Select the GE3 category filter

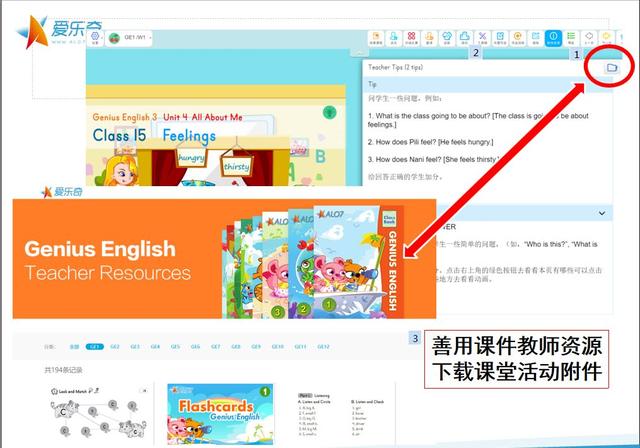pyautogui.click(x=135, y=346)
